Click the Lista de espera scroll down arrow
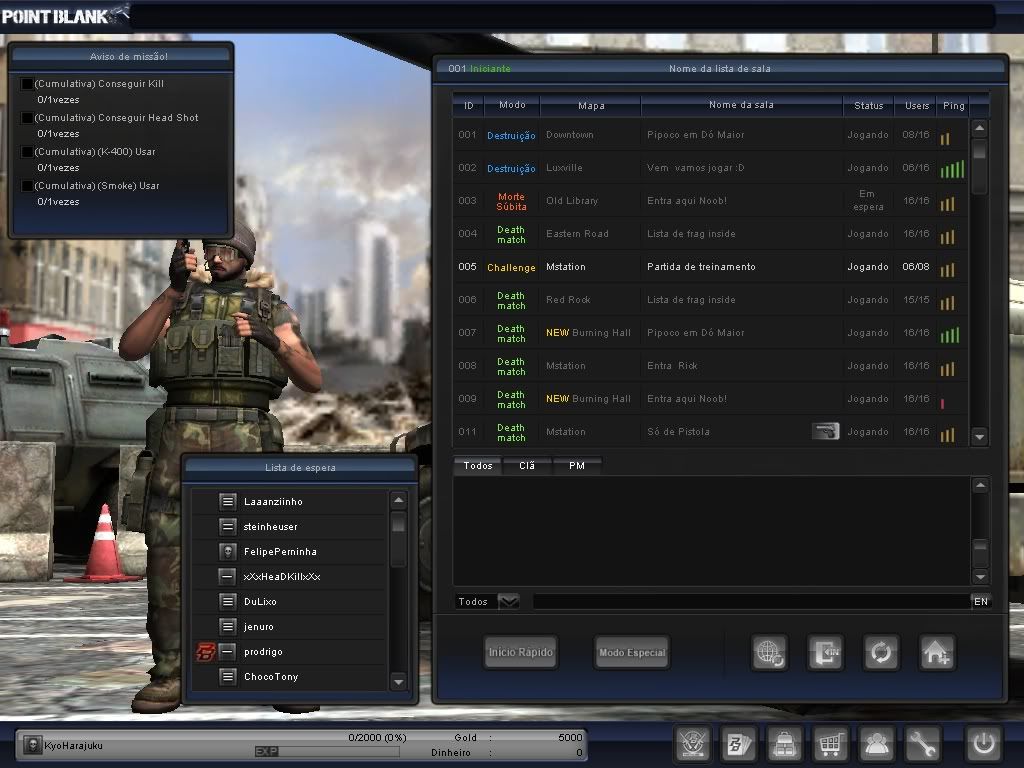The height and width of the screenshot is (768, 1024). point(398,682)
